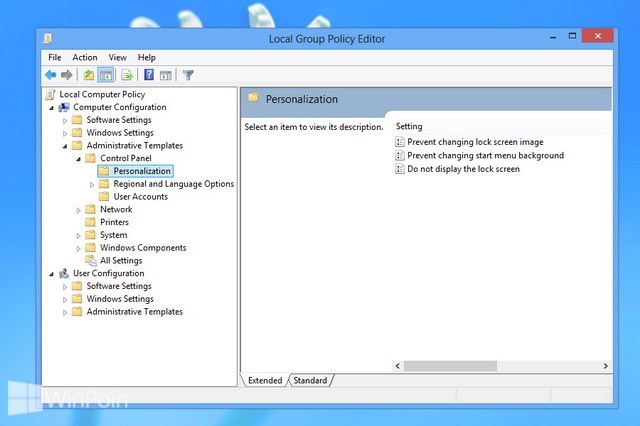Open Help via blue question mark icon
Image resolution: width=640 pixels, height=426 pixels.
pos(149,75)
